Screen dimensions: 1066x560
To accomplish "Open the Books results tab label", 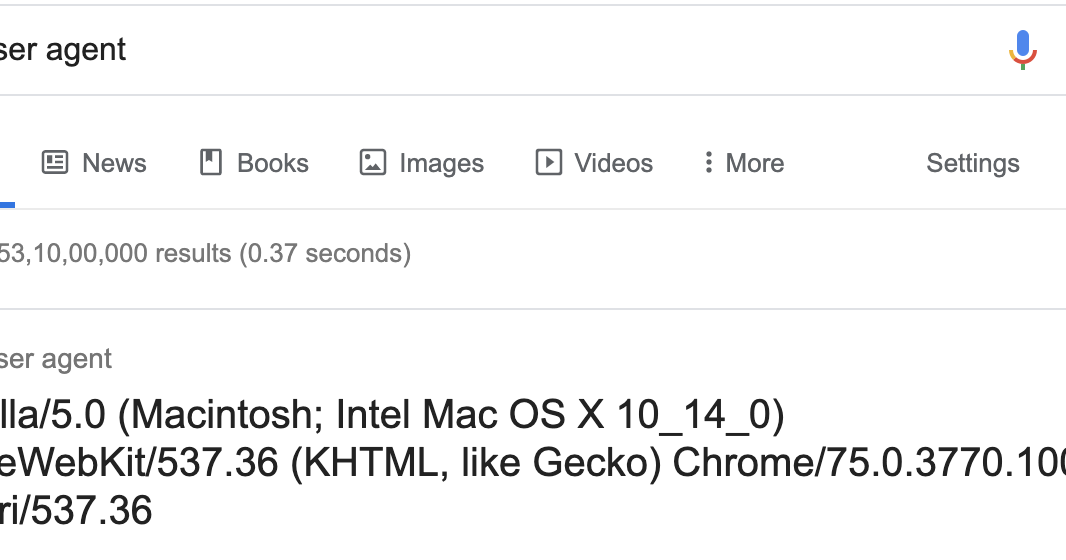I will click(x=272, y=163).
